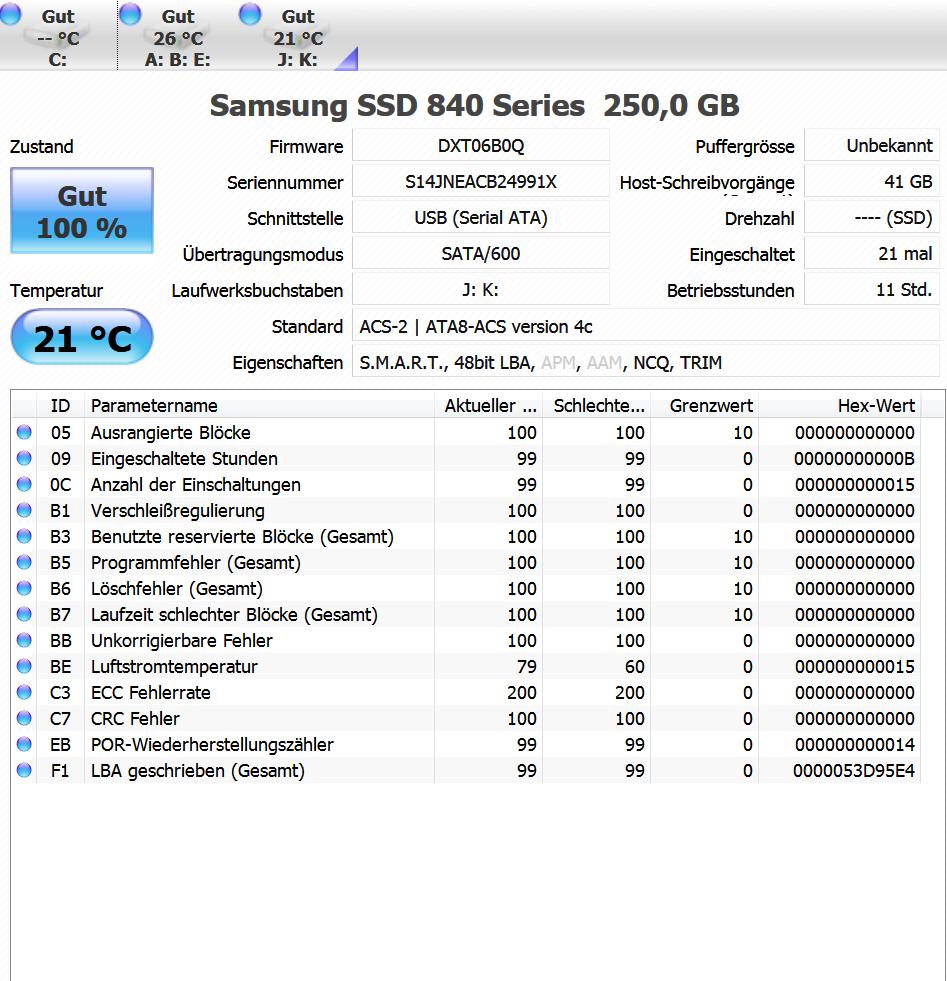Select the Programmfehler (Gesamt) parameter name
This screenshot has width=947, height=981.
point(196,562)
